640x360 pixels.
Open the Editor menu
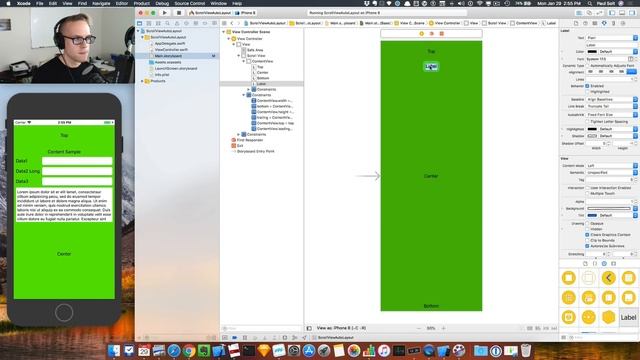tap(122, 3)
